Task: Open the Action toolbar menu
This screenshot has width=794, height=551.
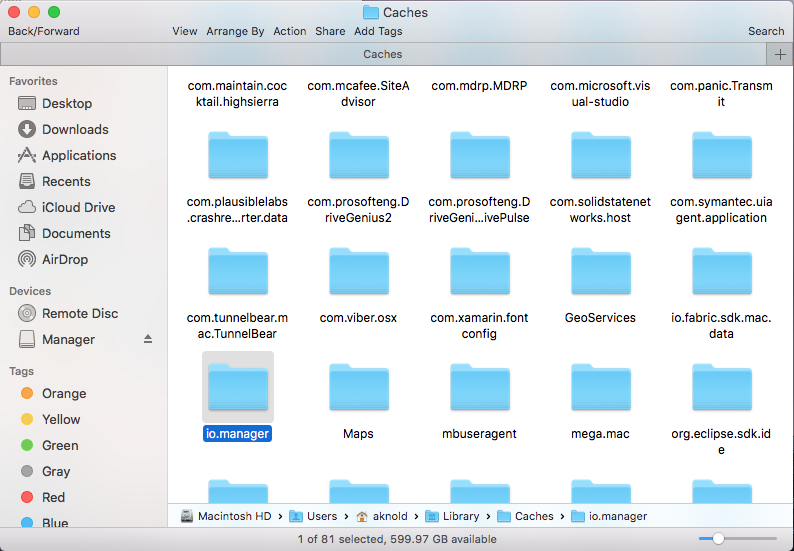Action: click(x=290, y=31)
